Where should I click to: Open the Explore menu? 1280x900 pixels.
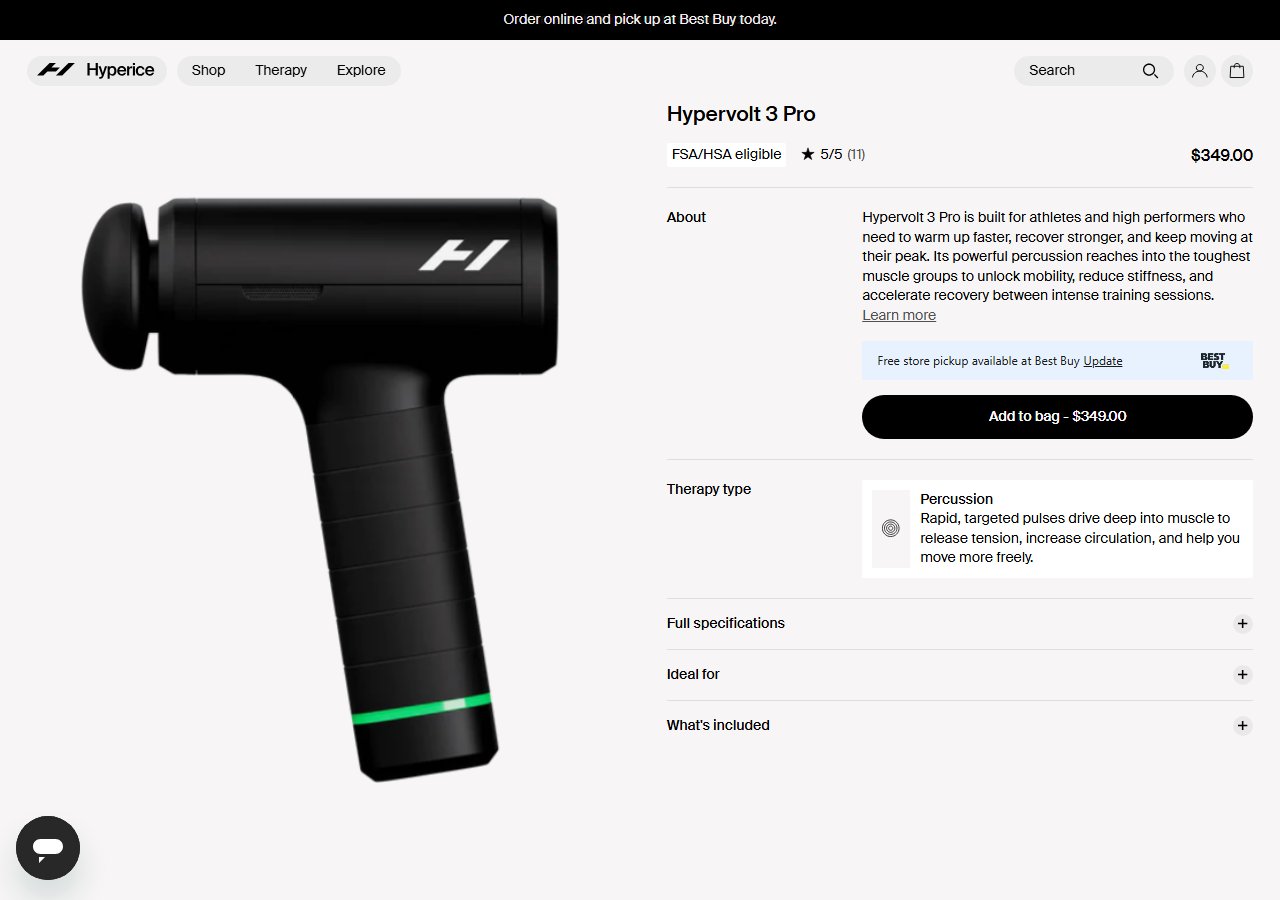coord(361,70)
